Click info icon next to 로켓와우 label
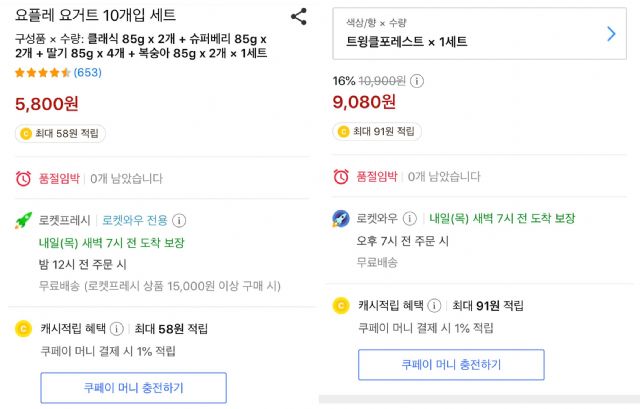Image resolution: width=640 pixels, height=409 pixels. click(x=410, y=218)
